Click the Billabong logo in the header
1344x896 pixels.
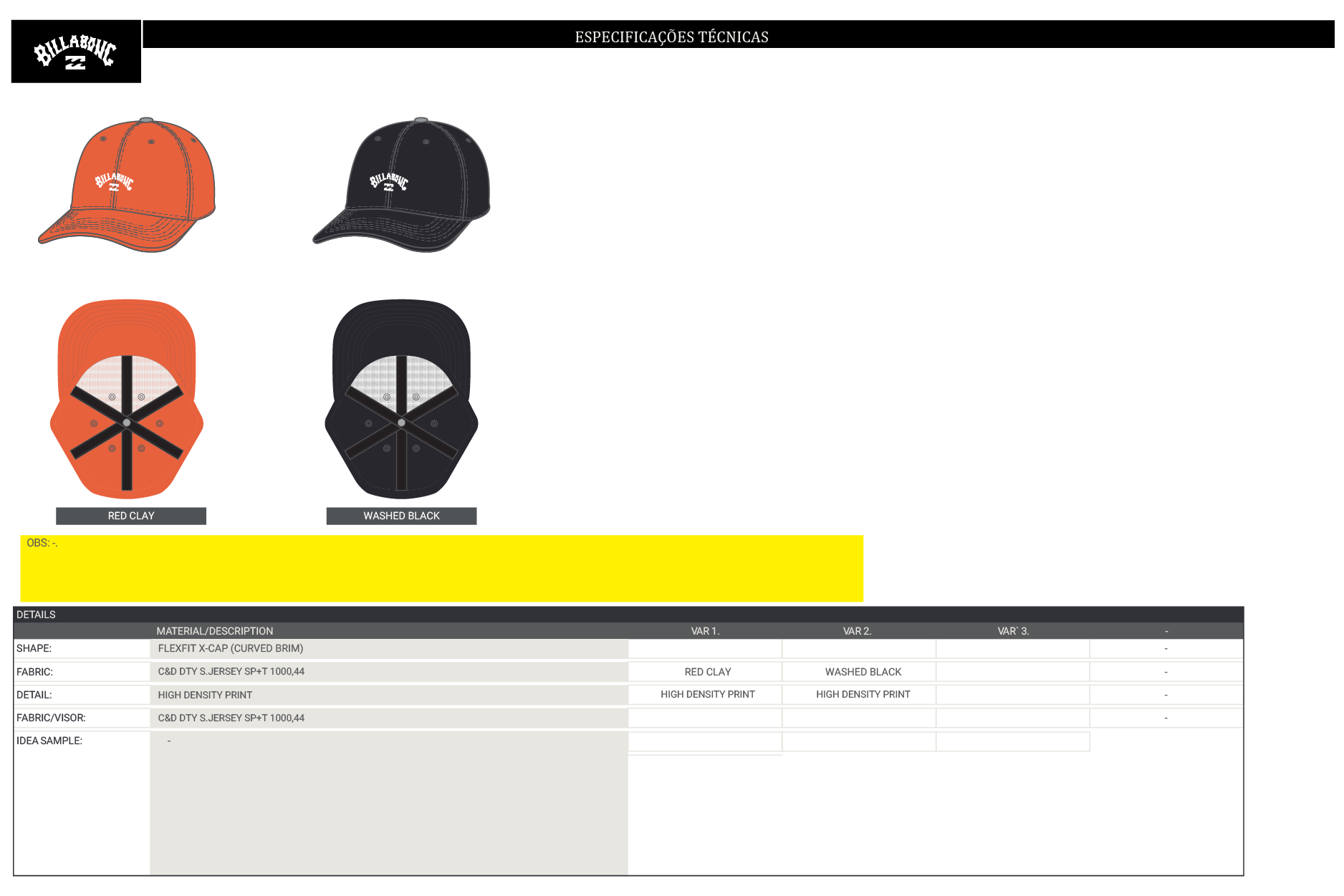click(x=76, y=52)
